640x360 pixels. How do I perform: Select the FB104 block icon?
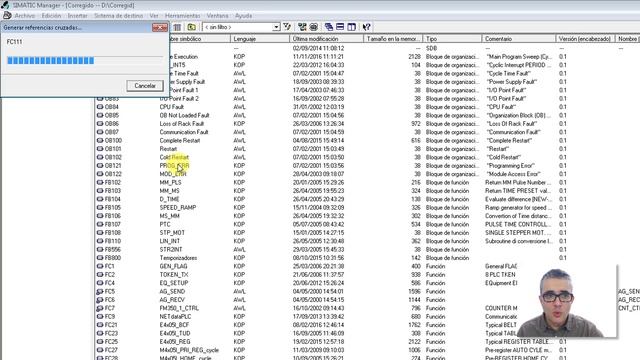pos(100,199)
